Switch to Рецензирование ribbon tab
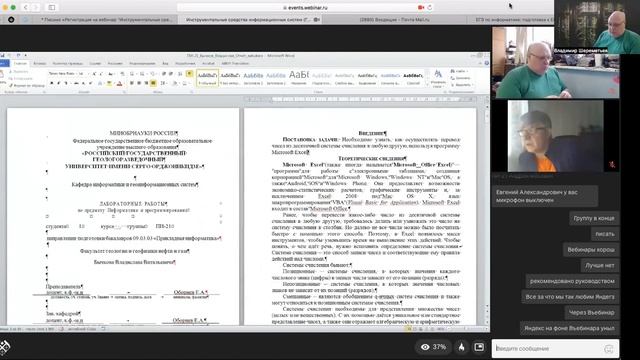Image resolution: width=640 pixels, height=360 pixels. coord(142,63)
